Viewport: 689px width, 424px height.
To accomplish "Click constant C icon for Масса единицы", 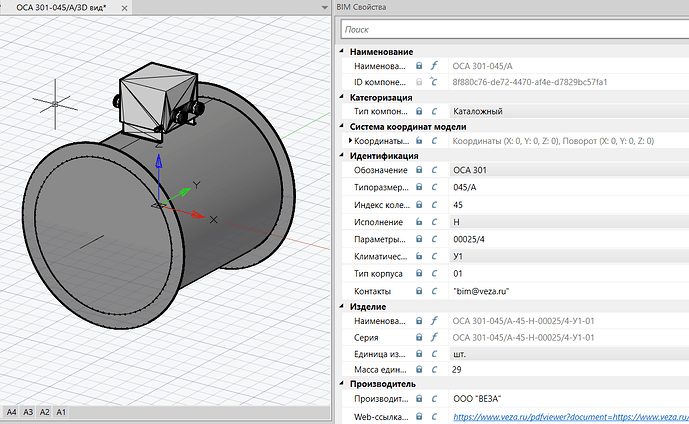I will pos(434,370).
